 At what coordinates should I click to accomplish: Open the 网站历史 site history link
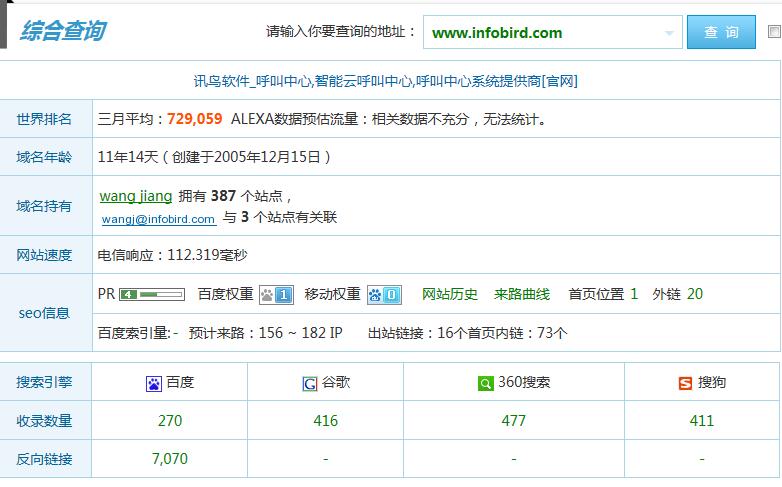tap(450, 294)
